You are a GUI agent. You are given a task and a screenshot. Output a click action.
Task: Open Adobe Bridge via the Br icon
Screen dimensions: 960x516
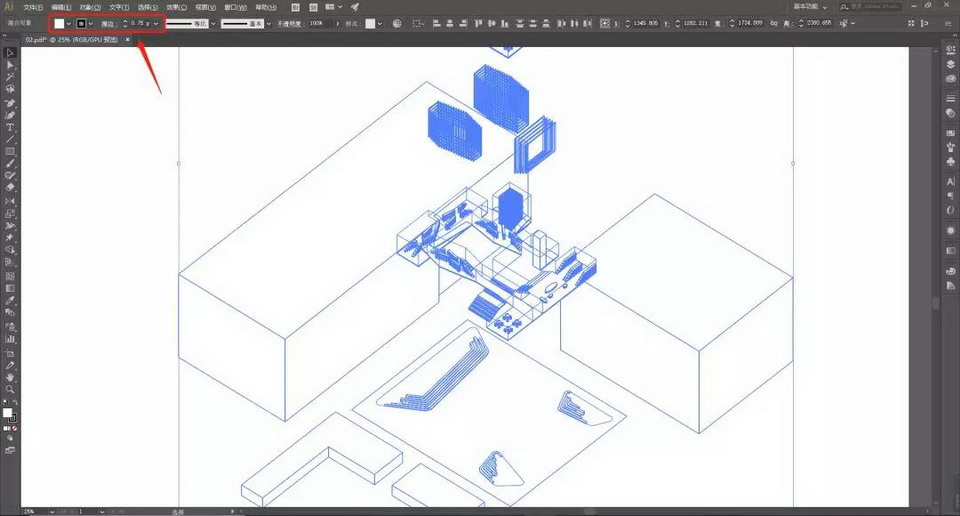[x=295, y=7]
